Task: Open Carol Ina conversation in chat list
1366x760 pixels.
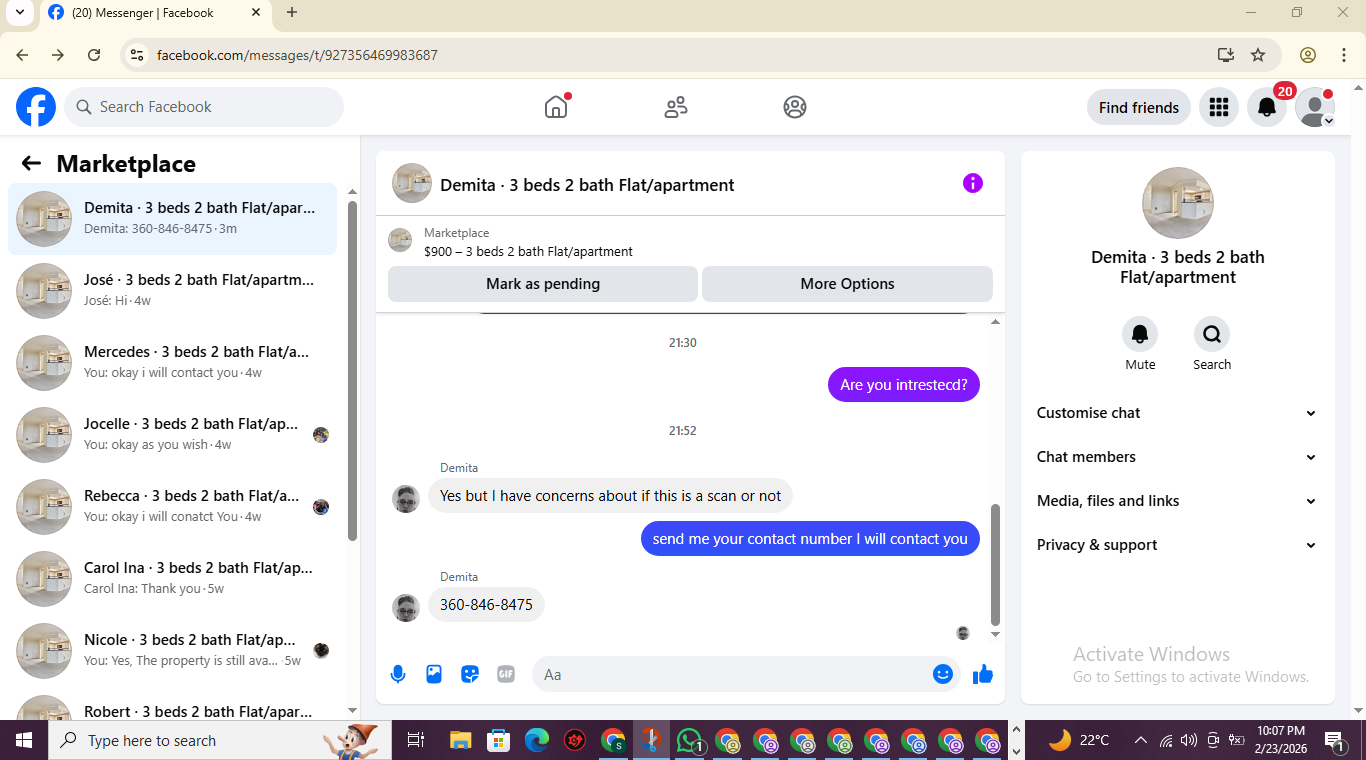Action: click(172, 579)
